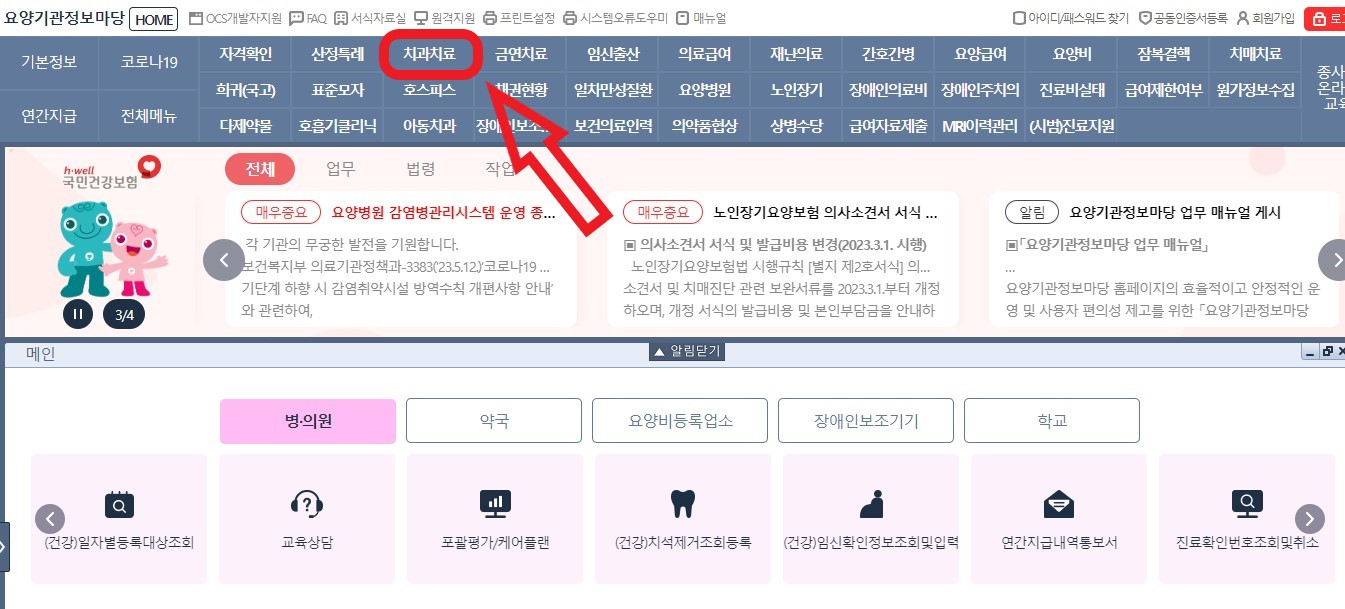Collapse notices with 알림닫기 toggle
Image resolution: width=1345 pixels, height=609 pixels.
[686, 351]
